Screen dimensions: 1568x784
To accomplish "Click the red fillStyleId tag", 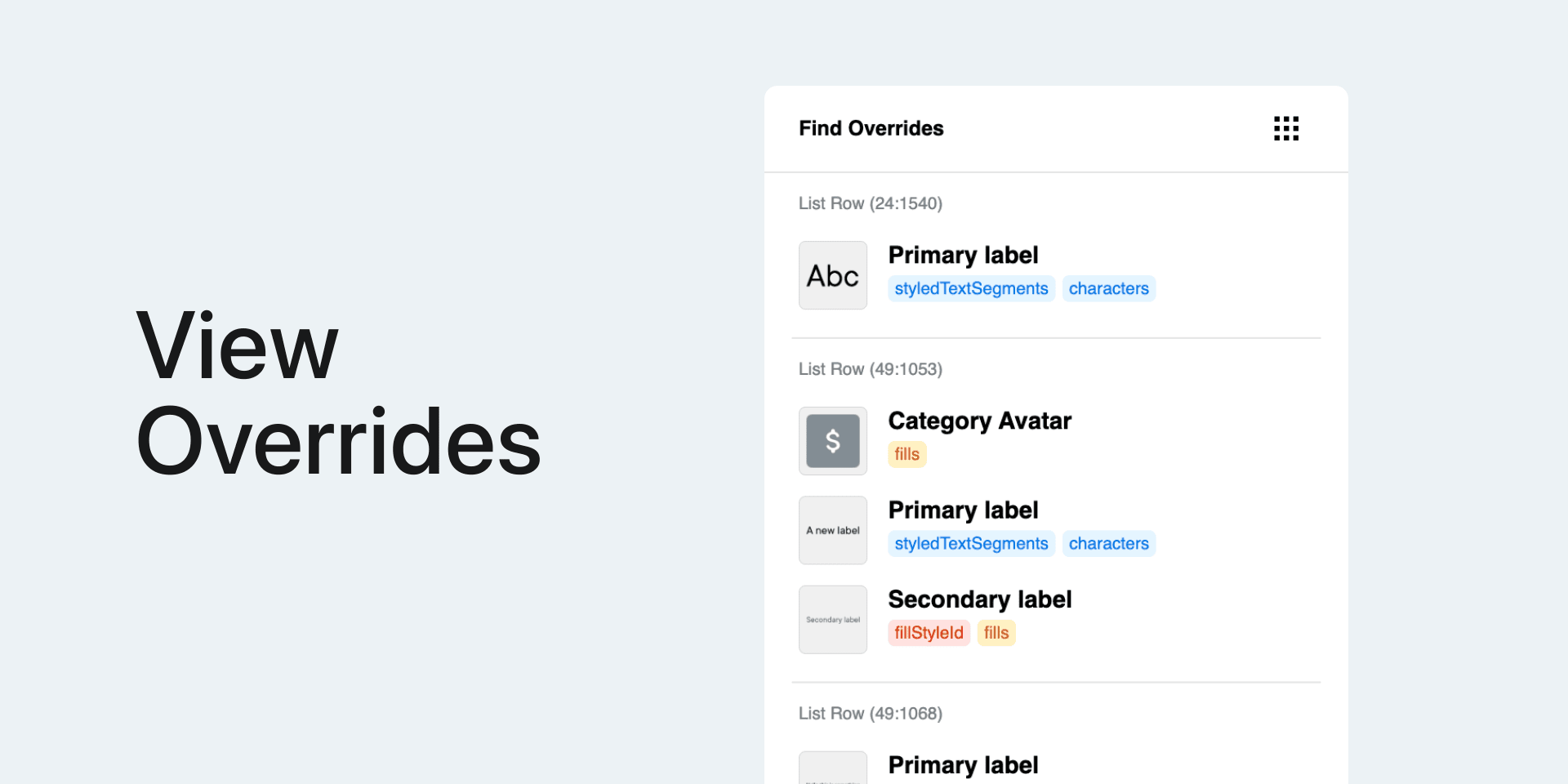I will point(929,633).
